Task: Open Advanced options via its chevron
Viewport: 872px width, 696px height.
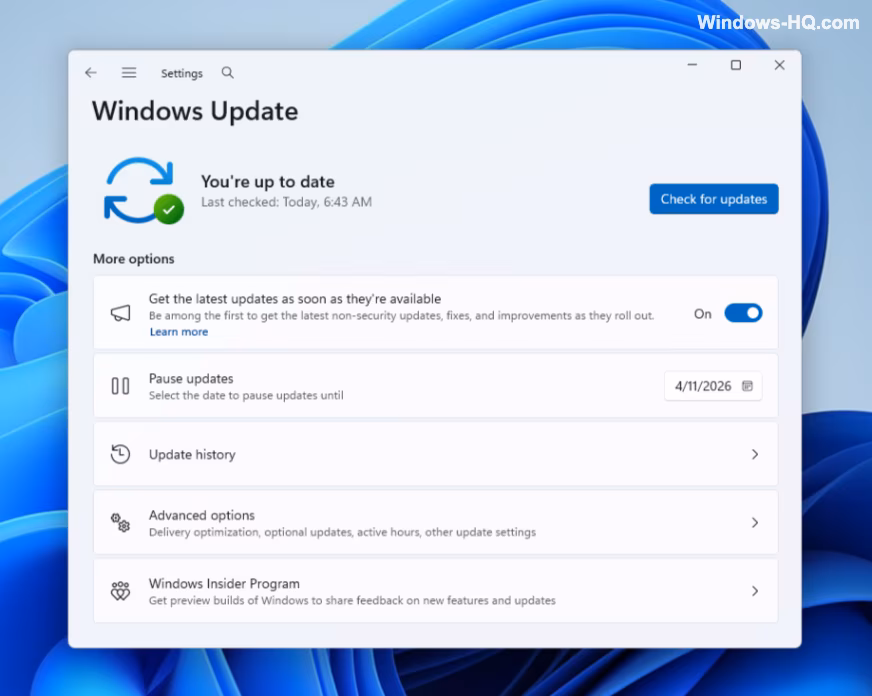Action: (755, 523)
